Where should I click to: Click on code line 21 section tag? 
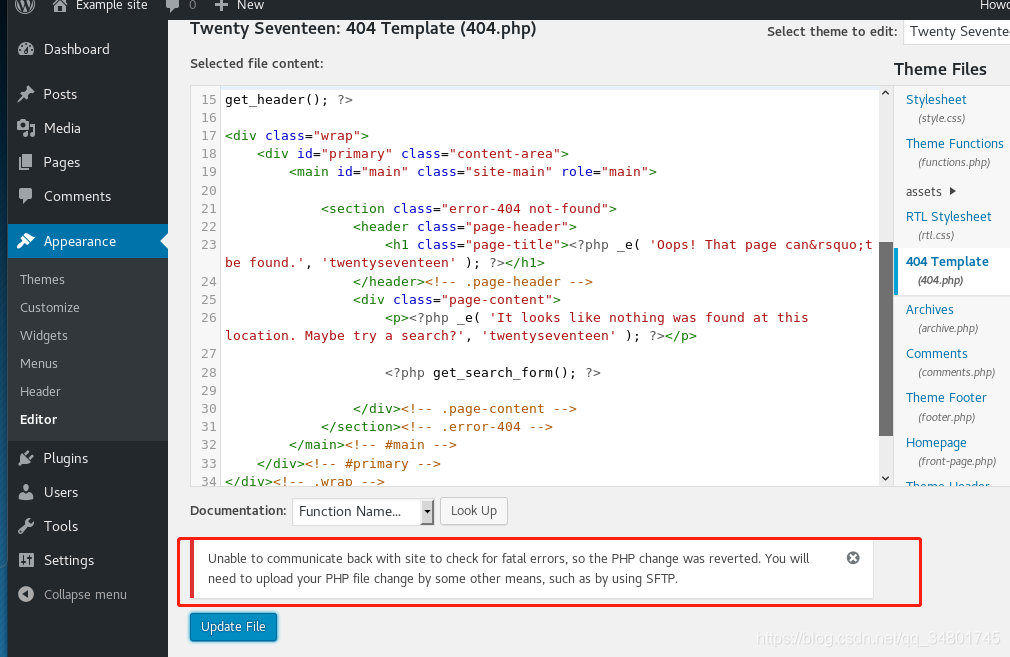(x=469, y=209)
